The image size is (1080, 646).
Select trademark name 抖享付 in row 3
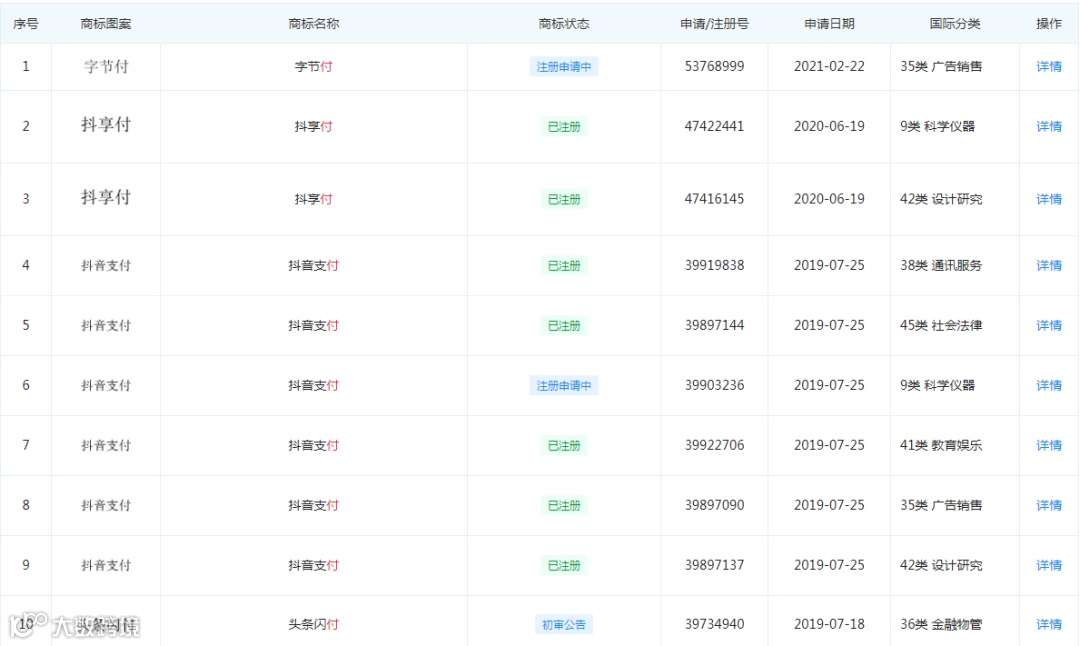tap(313, 199)
